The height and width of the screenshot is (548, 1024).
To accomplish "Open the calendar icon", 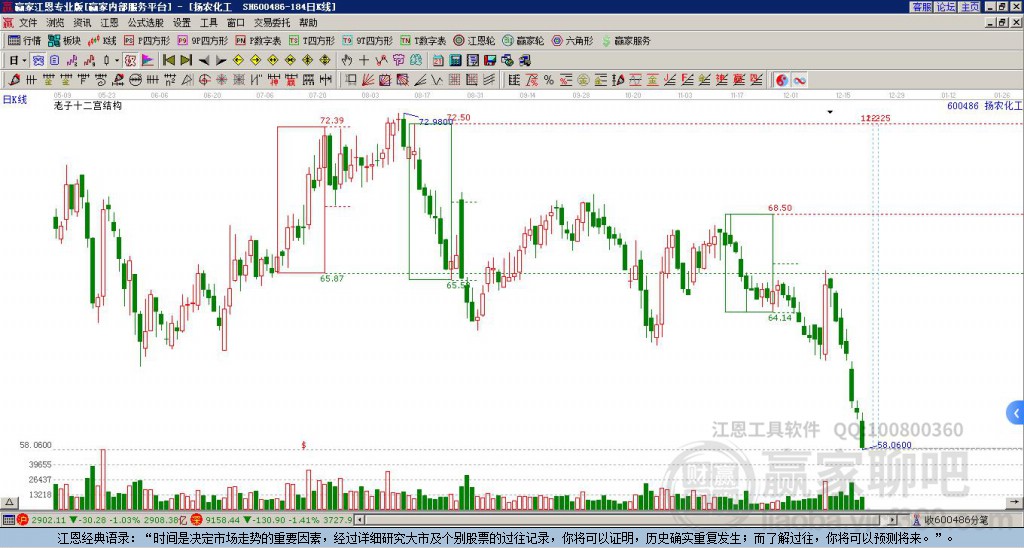I will (x=438, y=60).
